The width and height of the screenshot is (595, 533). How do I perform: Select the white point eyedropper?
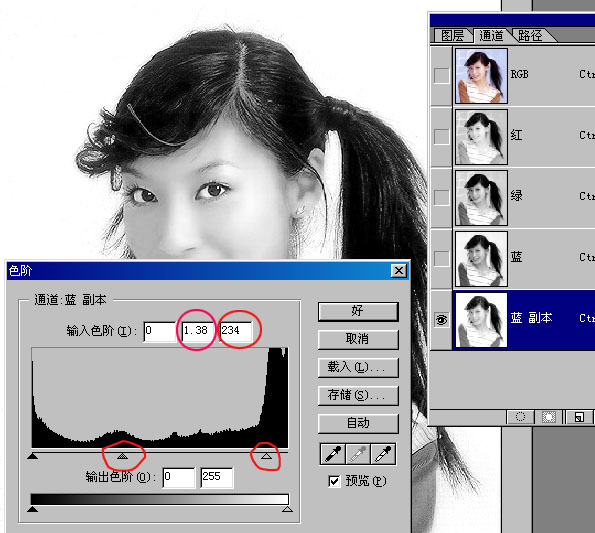(x=383, y=454)
